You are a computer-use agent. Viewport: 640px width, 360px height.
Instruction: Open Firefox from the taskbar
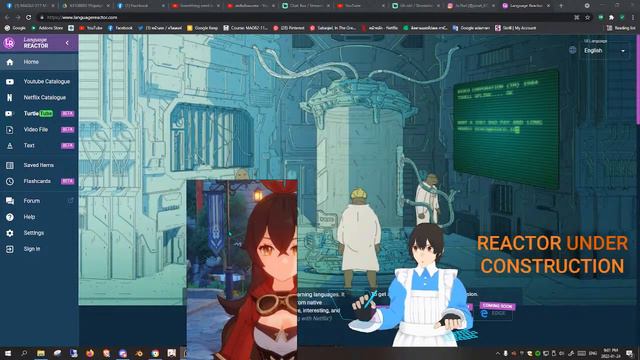90,353
